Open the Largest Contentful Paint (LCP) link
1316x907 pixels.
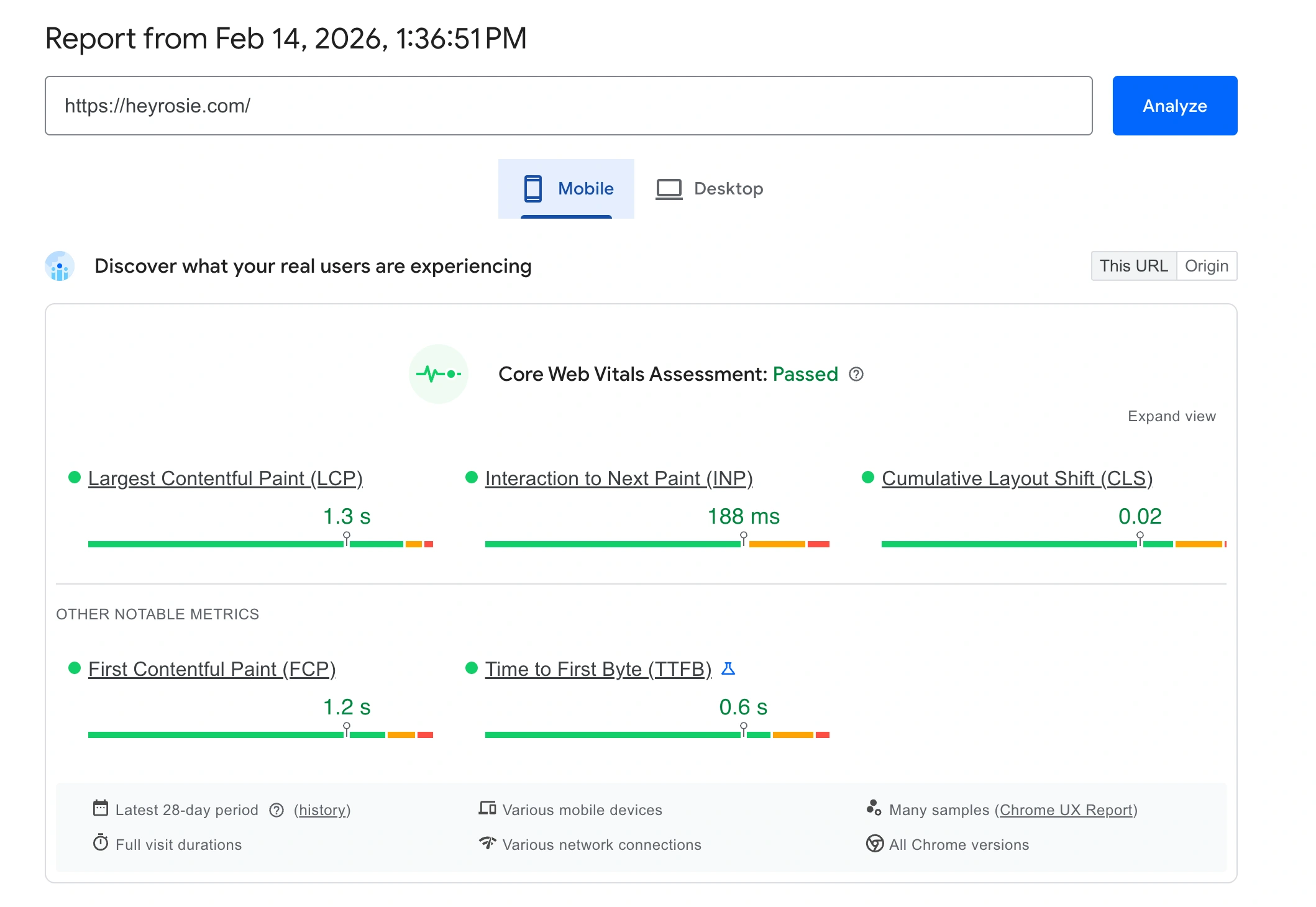225,478
